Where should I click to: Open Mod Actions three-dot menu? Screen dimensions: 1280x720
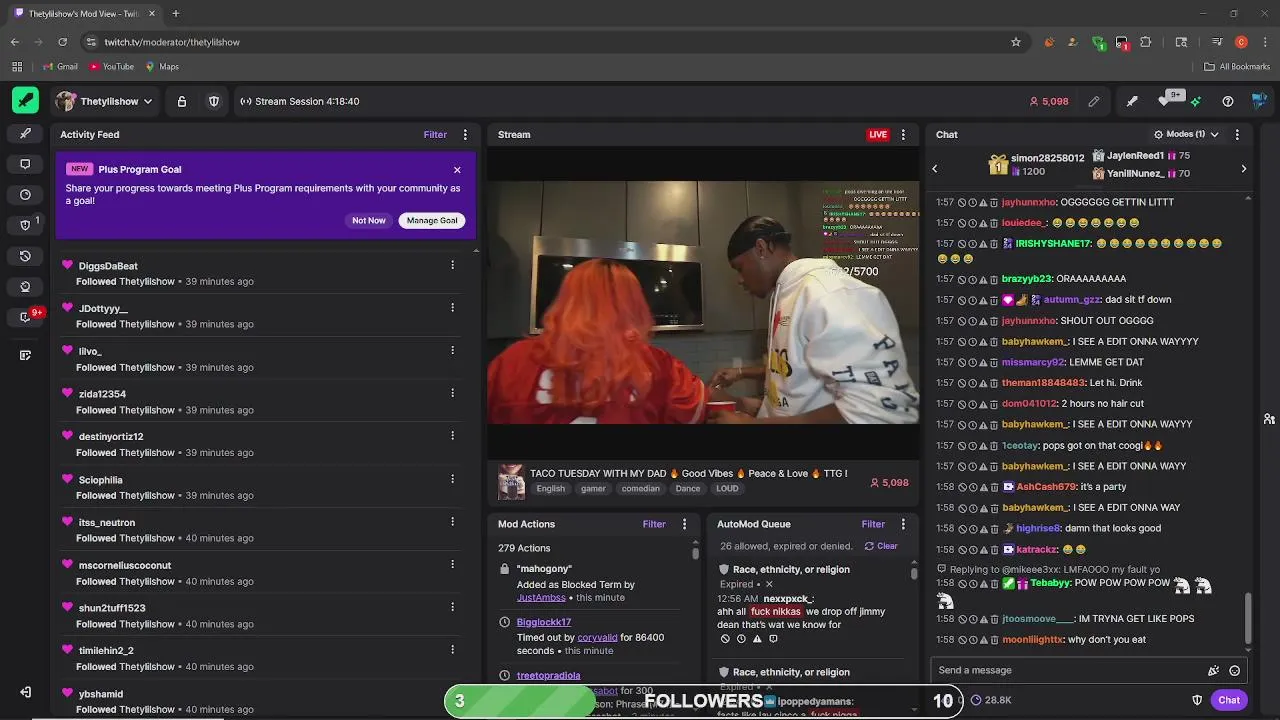point(684,524)
